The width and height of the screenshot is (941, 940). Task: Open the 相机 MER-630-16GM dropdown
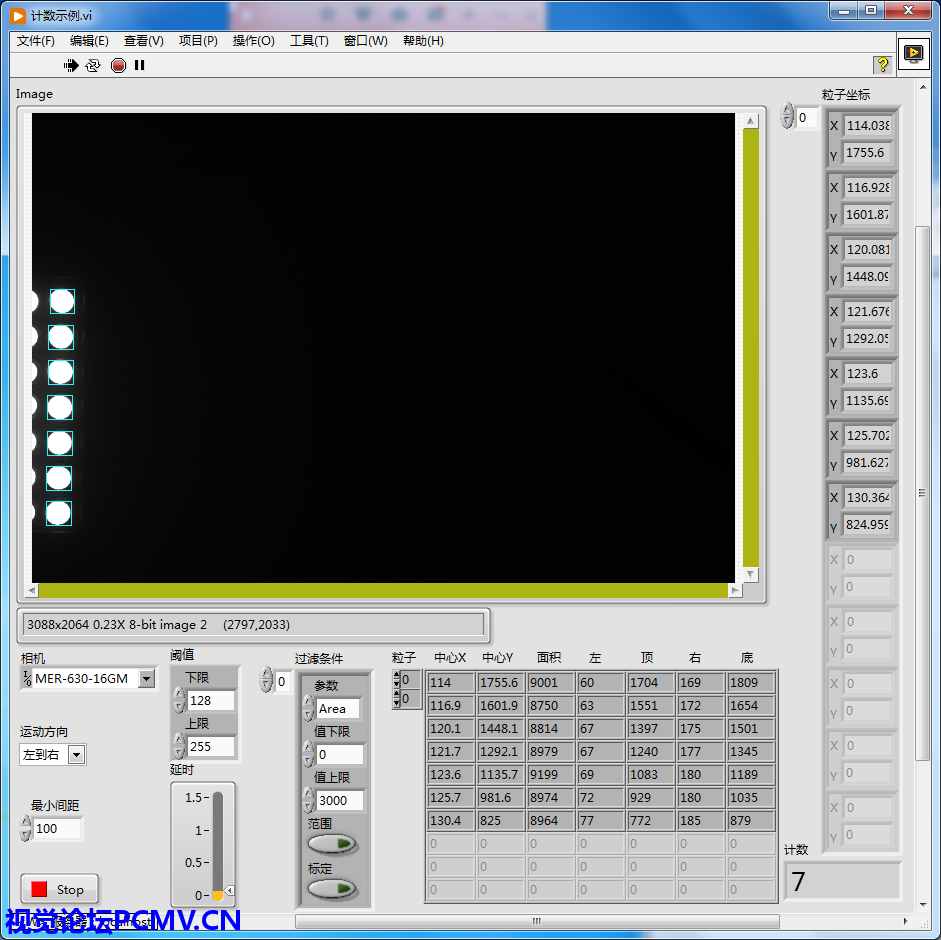point(147,679)
